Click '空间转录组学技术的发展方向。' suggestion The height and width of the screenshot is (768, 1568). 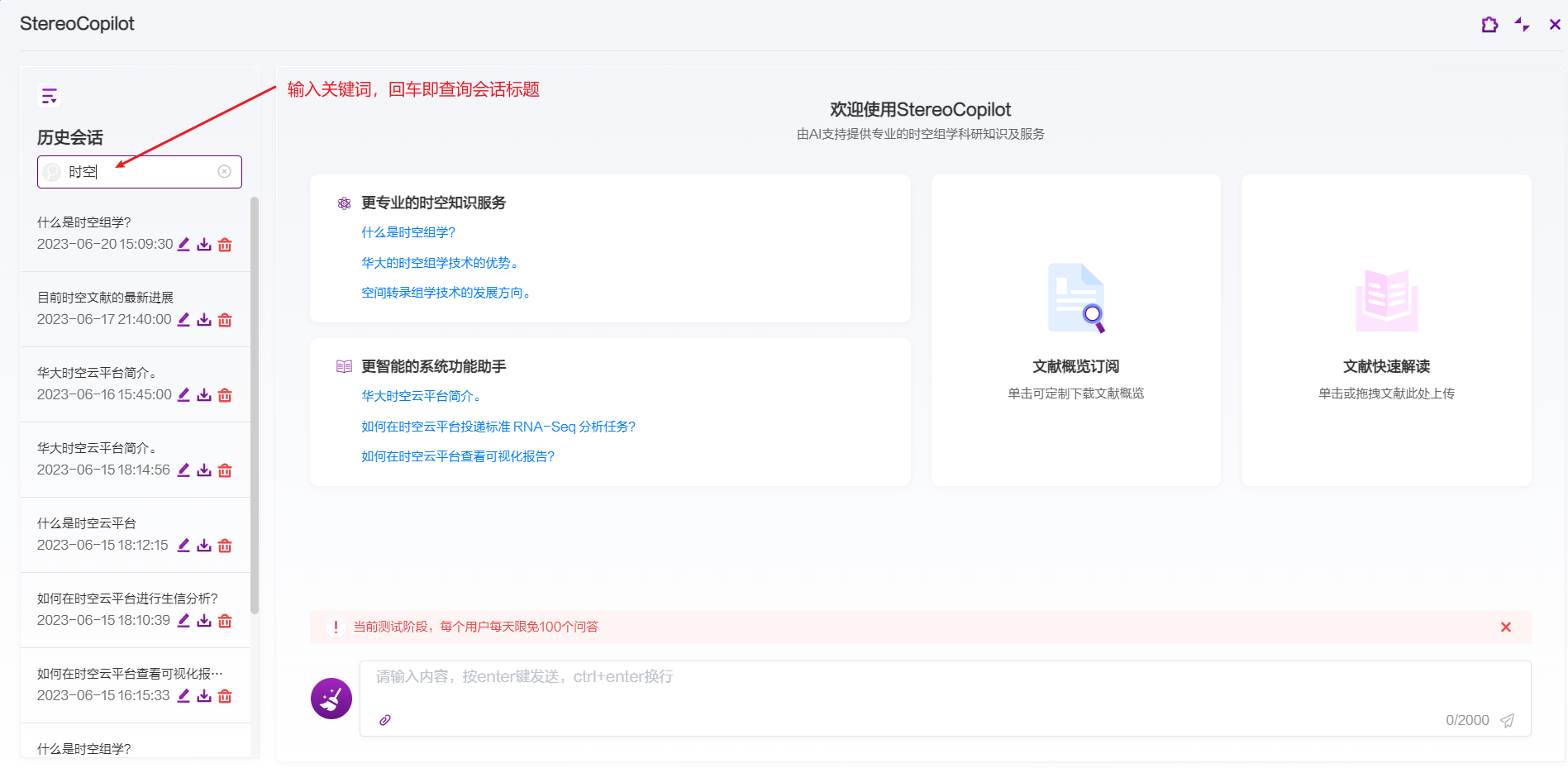[x=447, y=293]
